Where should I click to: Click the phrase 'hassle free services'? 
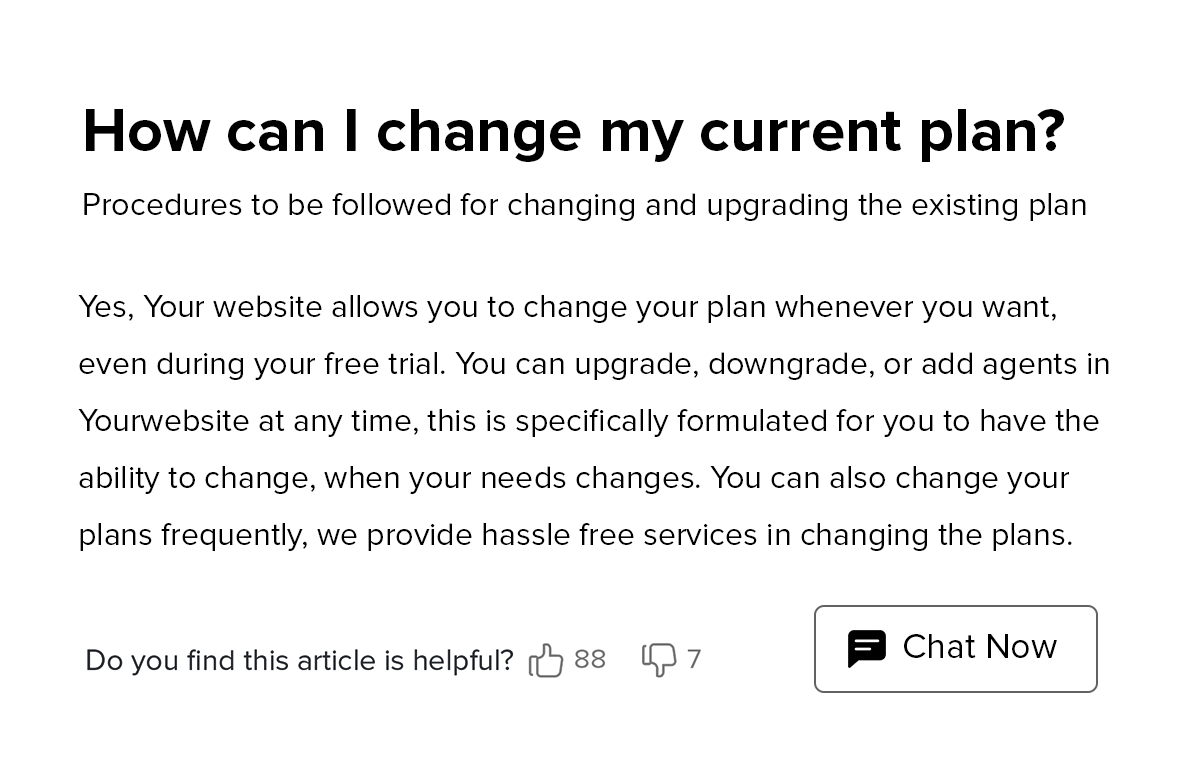point(619,535)
